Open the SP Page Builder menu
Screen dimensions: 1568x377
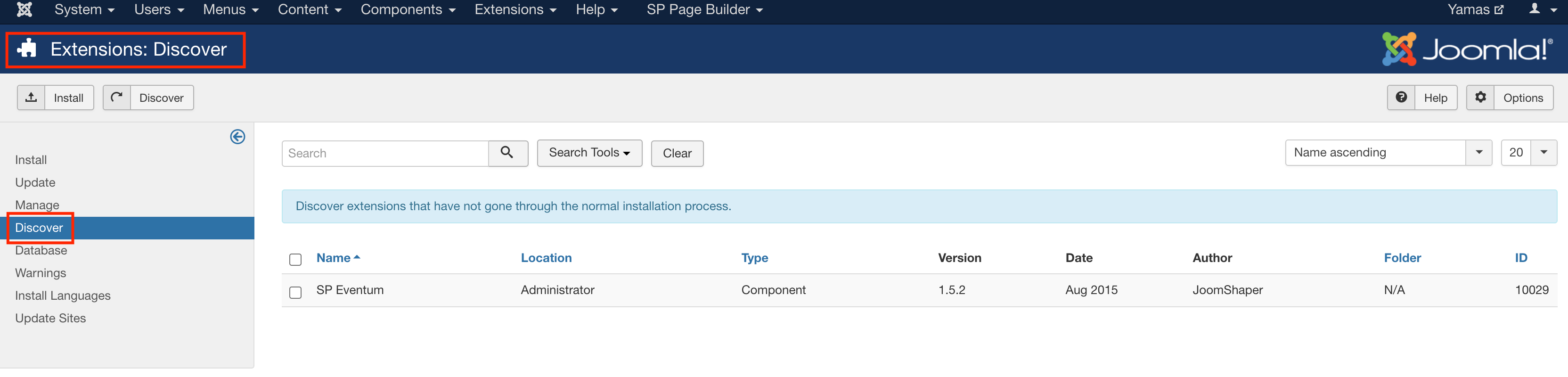(704, 10)
